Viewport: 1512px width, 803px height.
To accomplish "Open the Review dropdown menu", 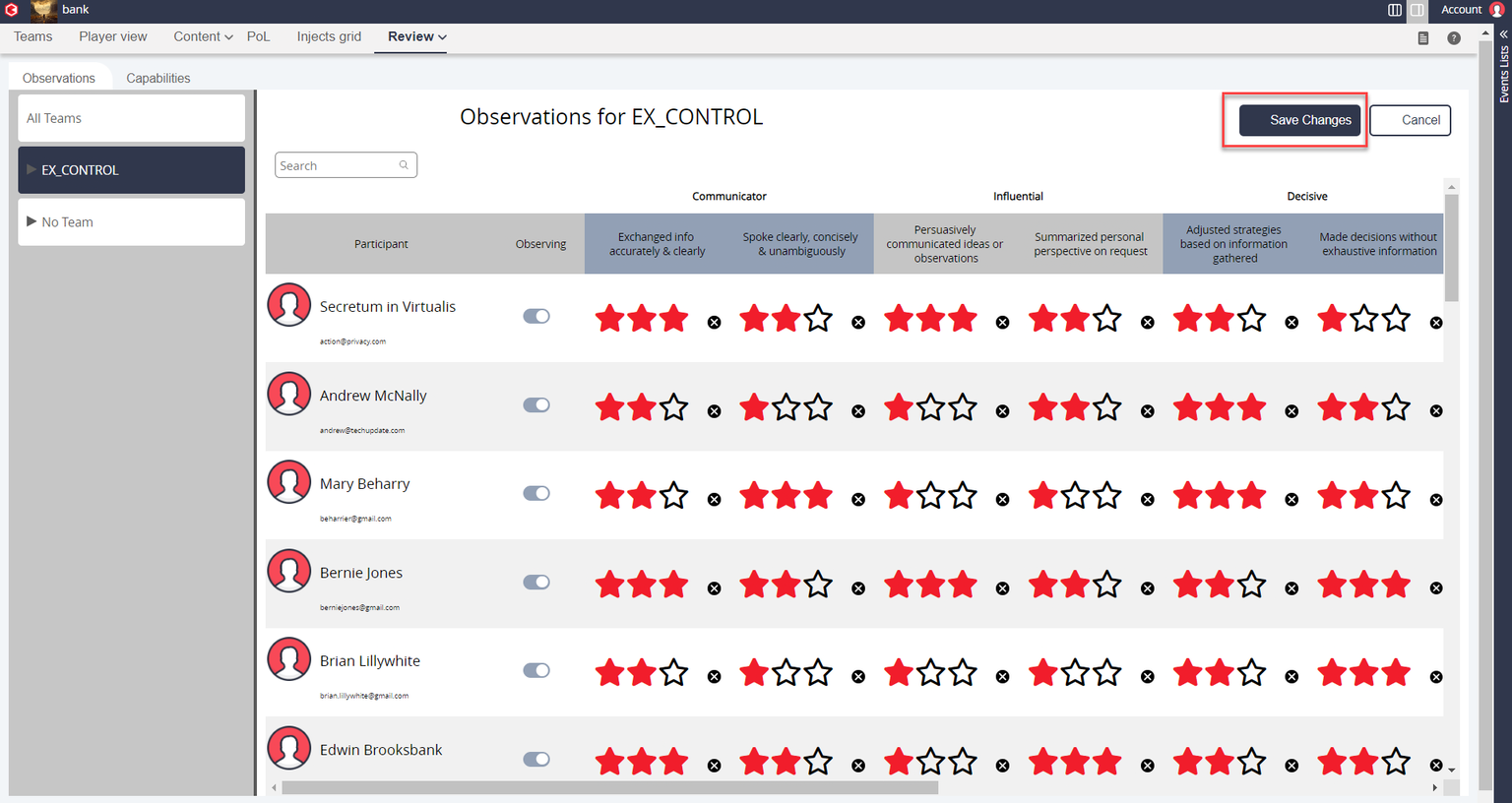I will (x=416, y=36).
